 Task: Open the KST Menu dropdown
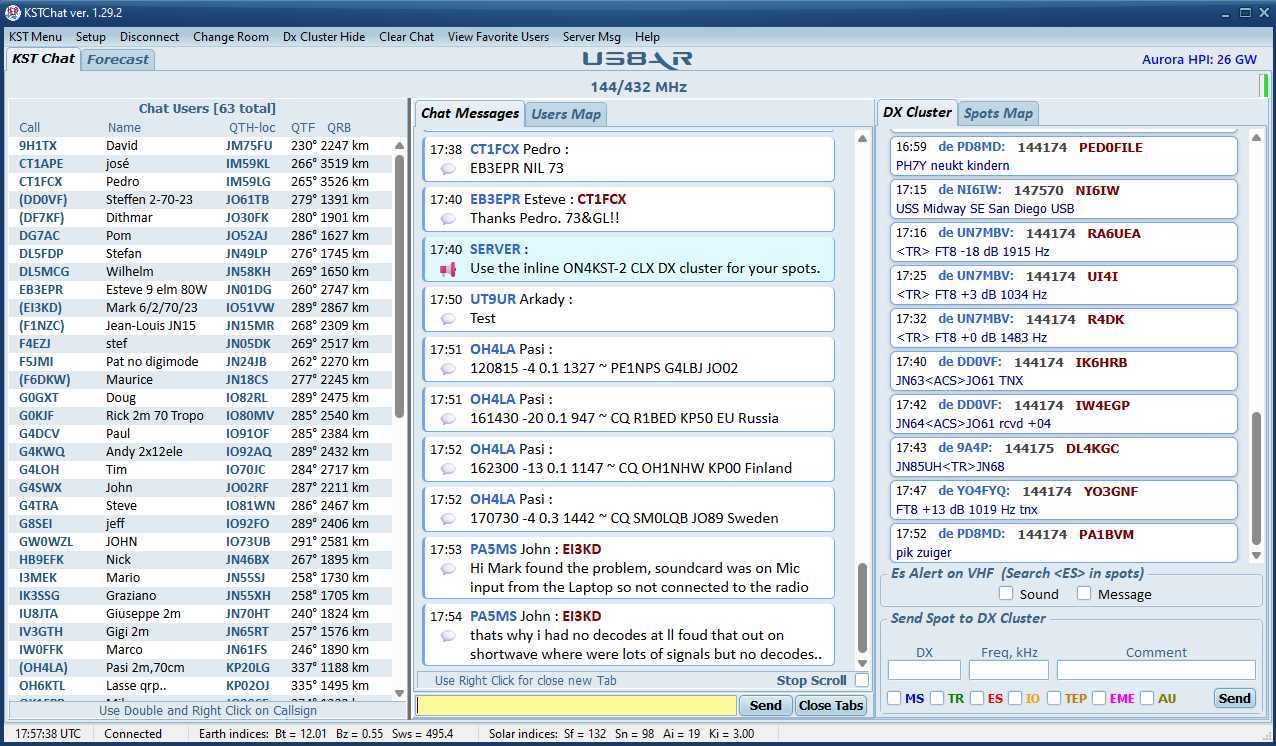35,37
